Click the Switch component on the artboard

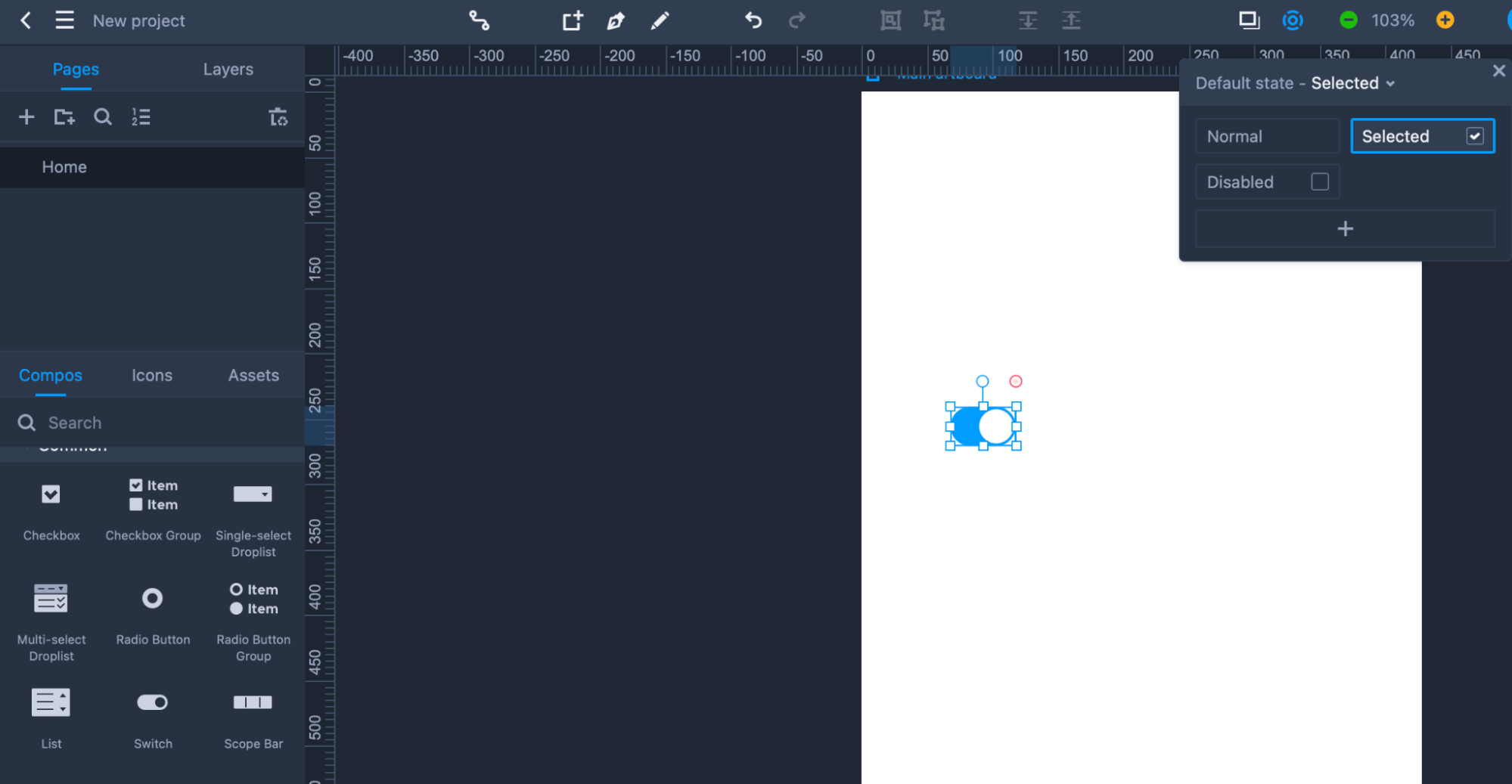pos(983,426)
